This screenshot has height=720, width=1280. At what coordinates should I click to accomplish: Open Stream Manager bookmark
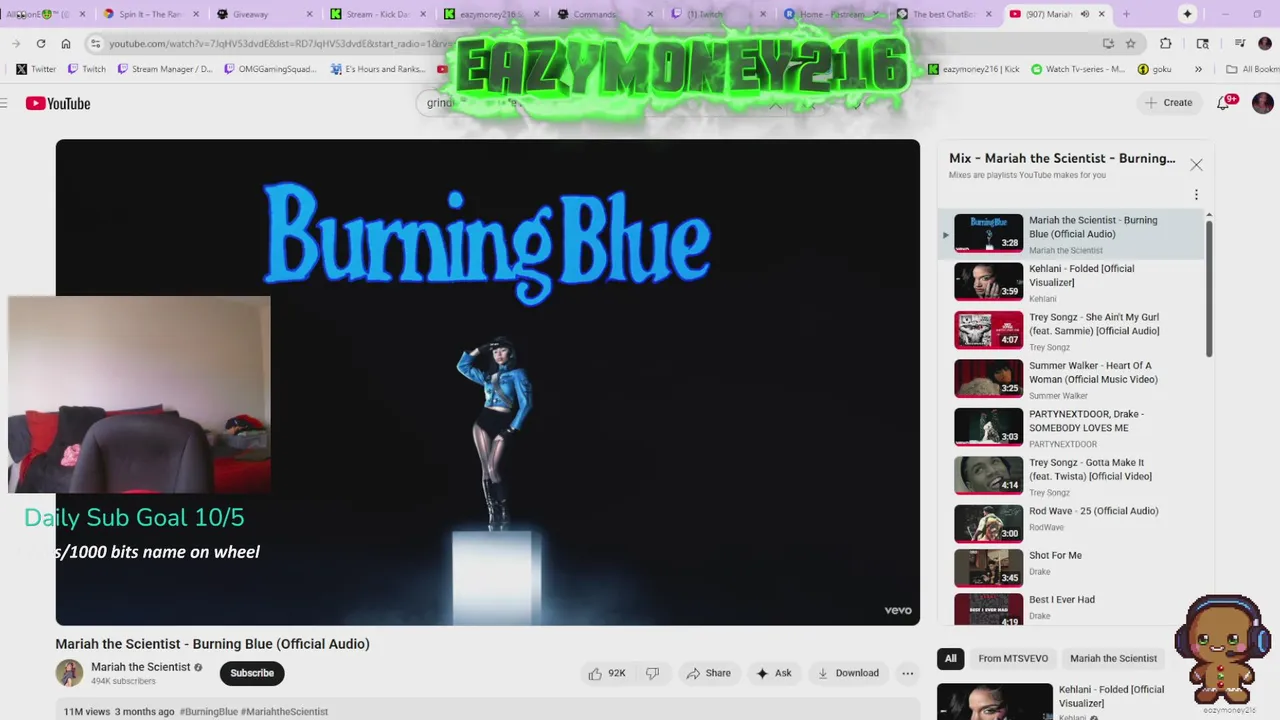165,69
